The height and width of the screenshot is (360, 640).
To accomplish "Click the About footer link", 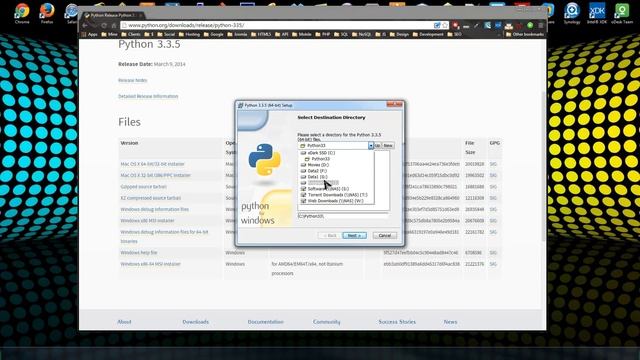I will (x=124, y=322).
